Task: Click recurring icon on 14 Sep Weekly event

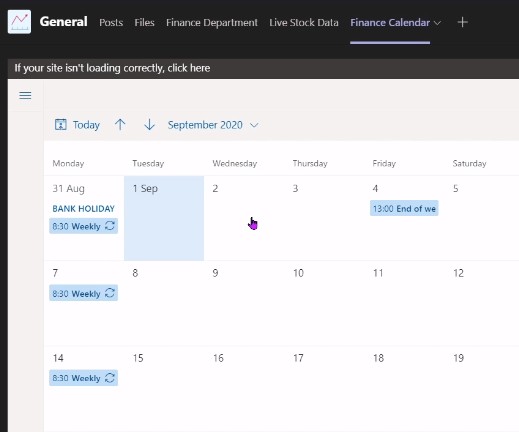Action: coord(110,378)
